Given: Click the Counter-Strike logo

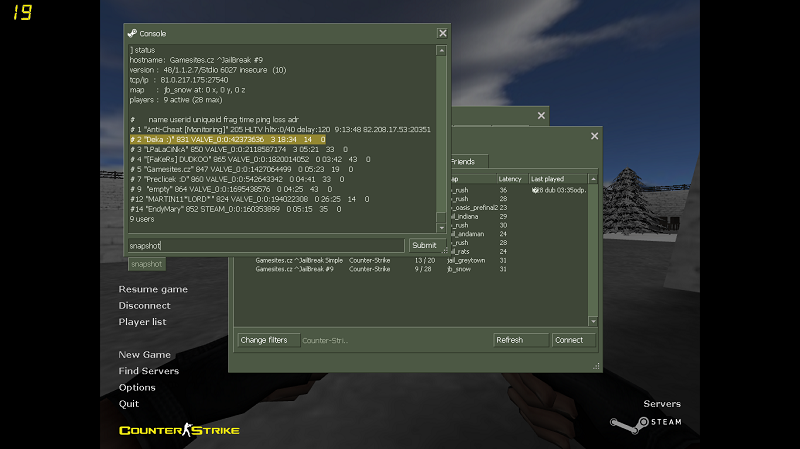Looking at the screenshot, I should pos(179,430).
